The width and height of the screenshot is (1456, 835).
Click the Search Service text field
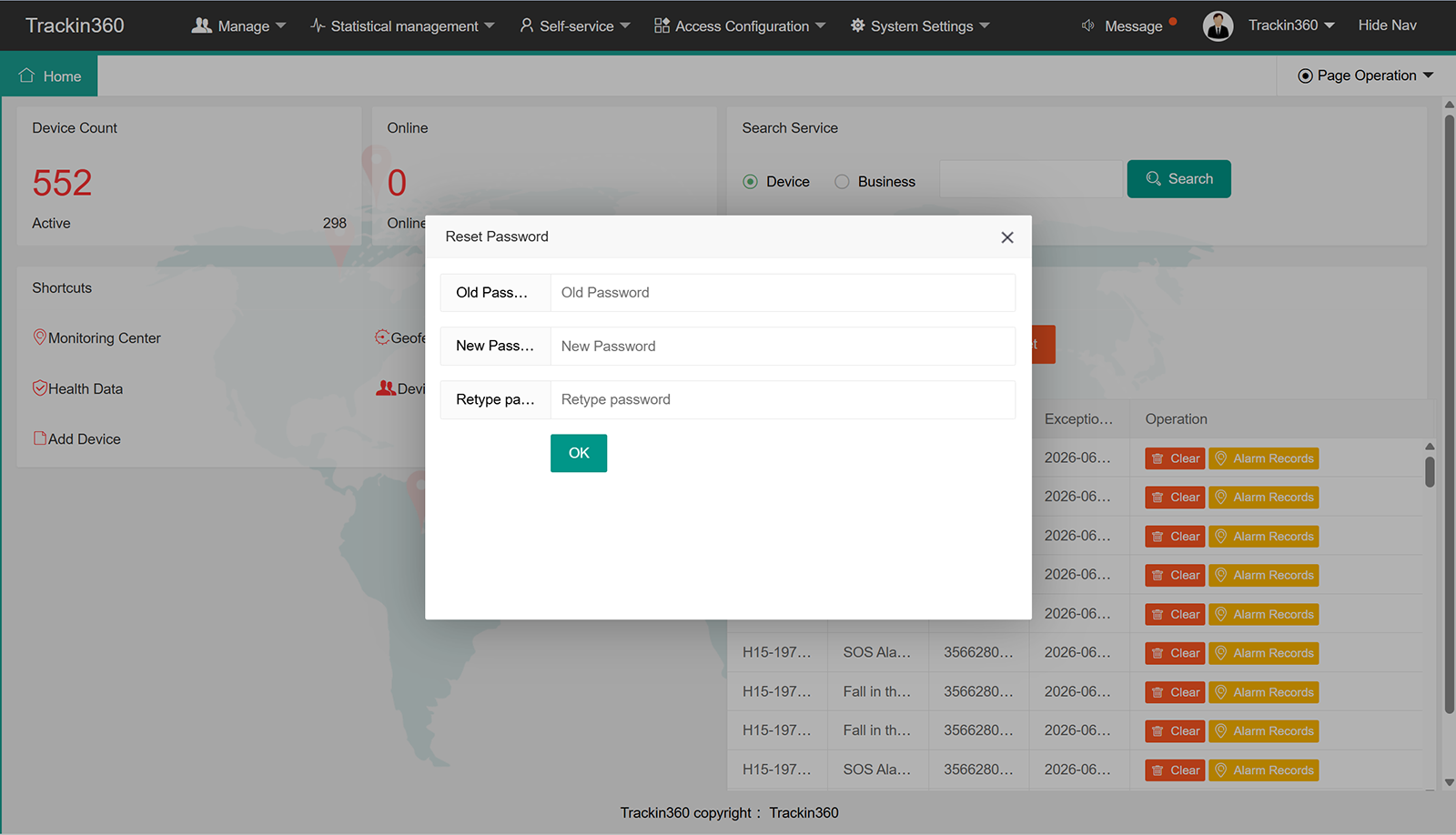pos(1031,179)
